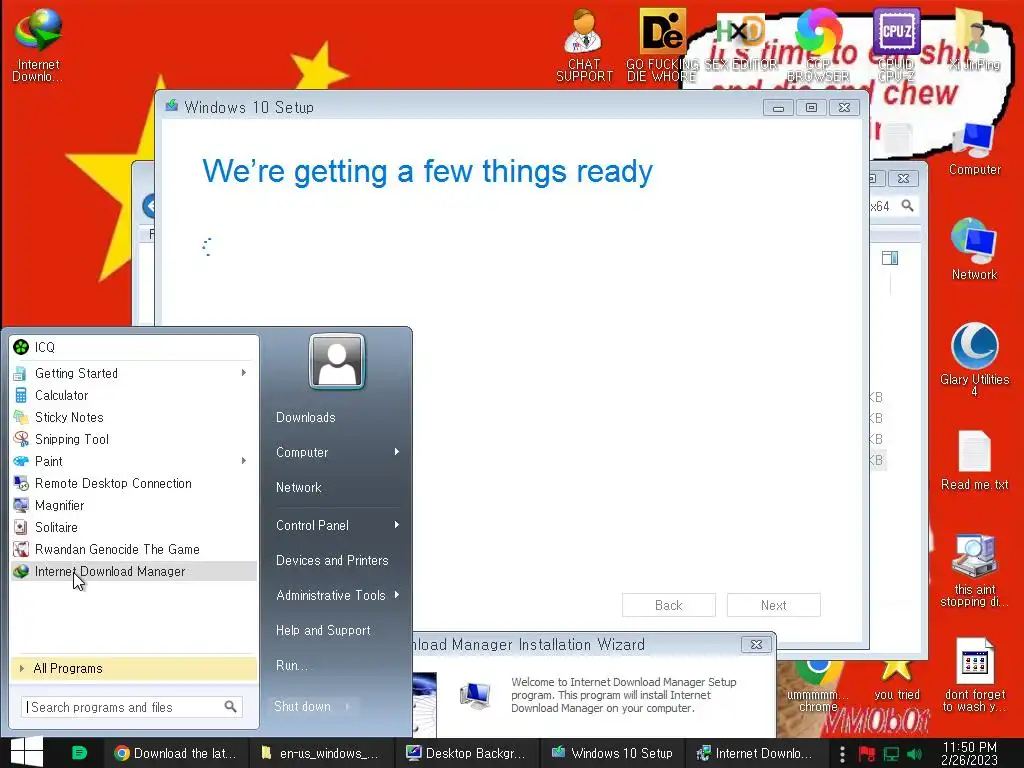1024x768 pixels.
Task: Open Calculator from the Start menu
Action: click(x=134, y=395)
